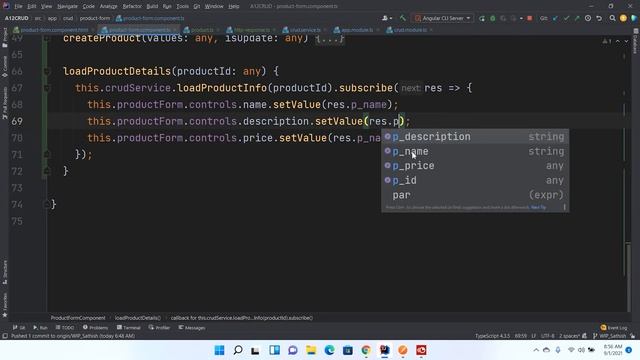The width and height of the screenshot is (640, 360).
Task: Click the product-form folder breadcrumb
Action: (x=95, y=18)
